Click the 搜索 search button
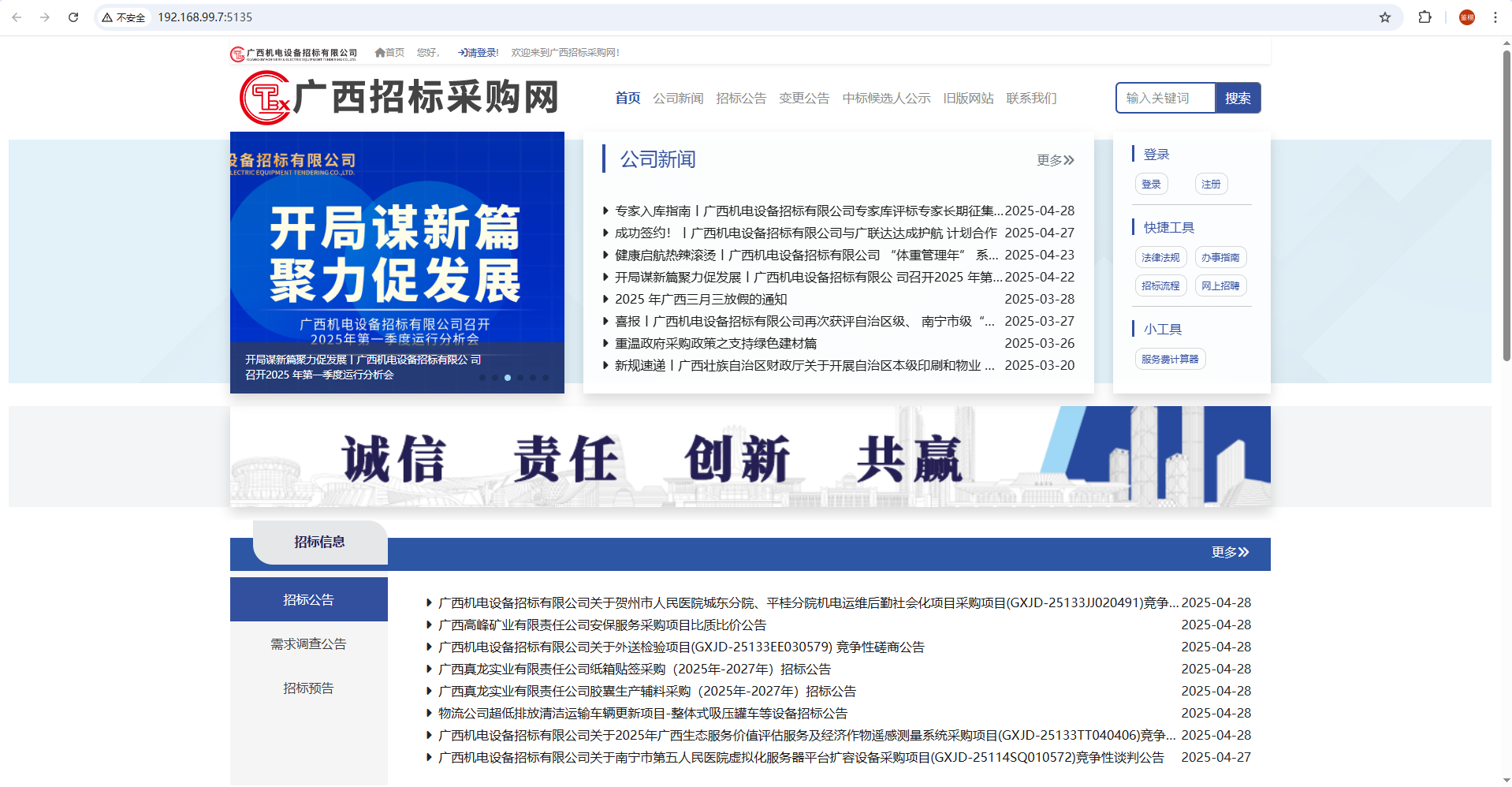Image resolution: width=1512 pixels, height=787 pixels. 1238,98
